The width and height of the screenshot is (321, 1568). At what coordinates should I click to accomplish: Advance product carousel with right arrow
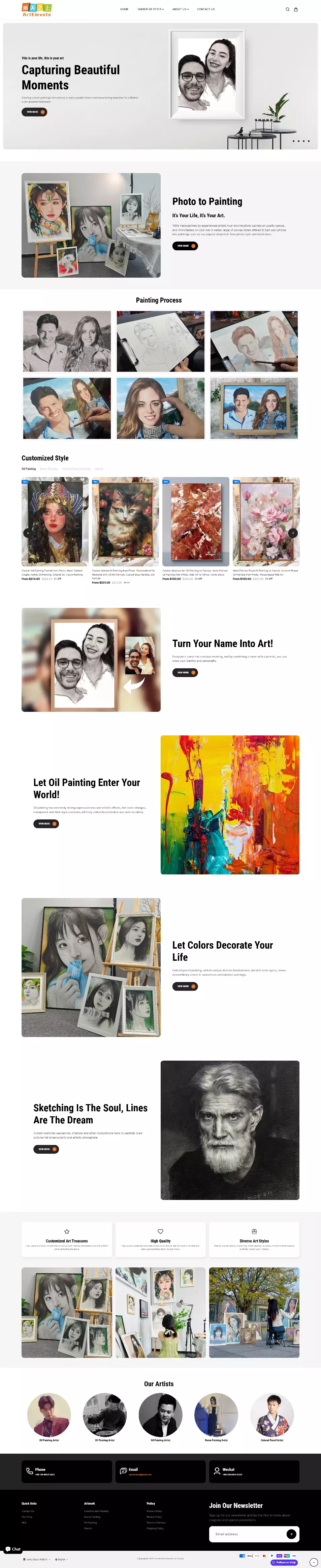point(293,533)
